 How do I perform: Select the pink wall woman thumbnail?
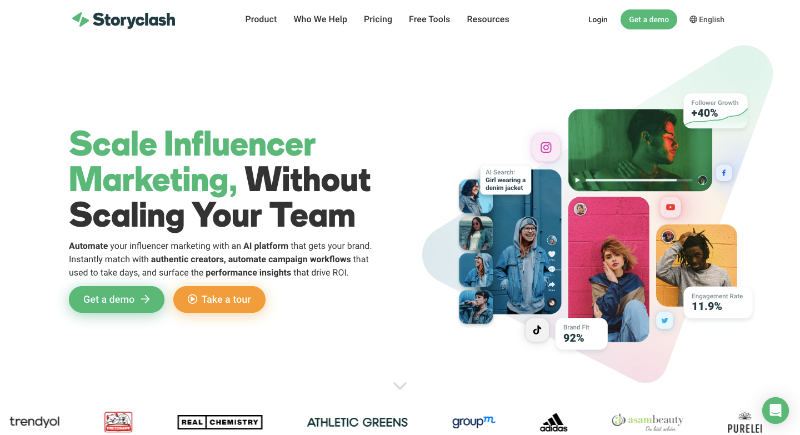tap(608, 269)
